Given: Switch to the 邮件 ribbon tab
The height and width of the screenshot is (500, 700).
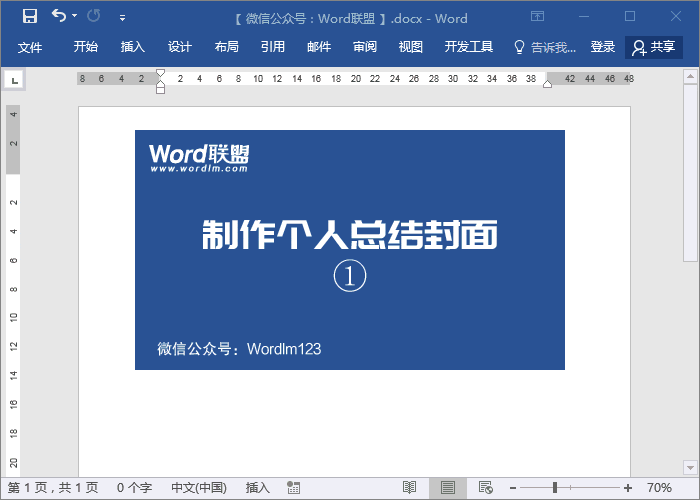Looking at the screenshot, I should (x=319, y=47).
